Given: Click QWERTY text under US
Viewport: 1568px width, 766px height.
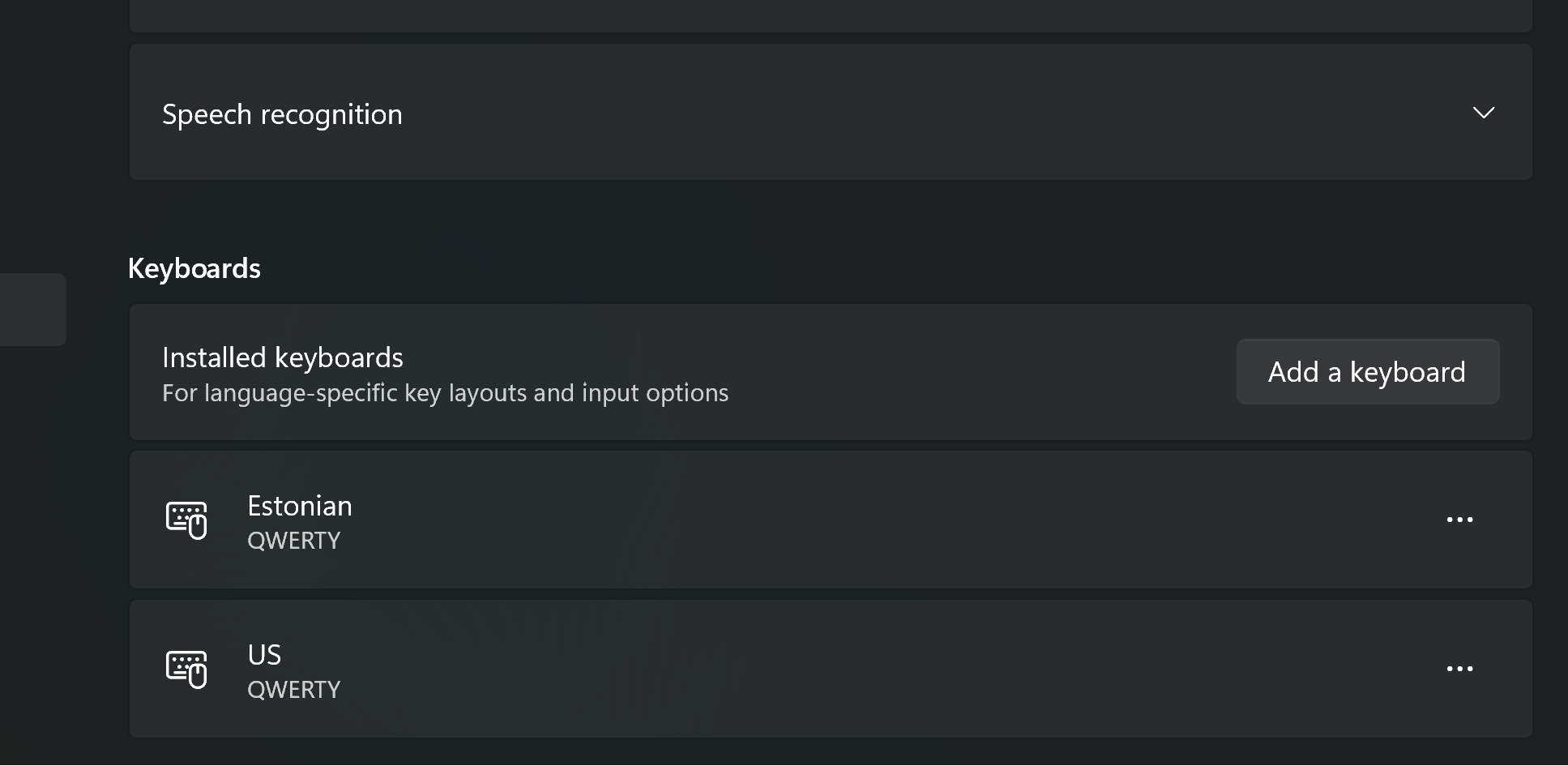Looking at the screenshot, I should (x=293, y=690).
